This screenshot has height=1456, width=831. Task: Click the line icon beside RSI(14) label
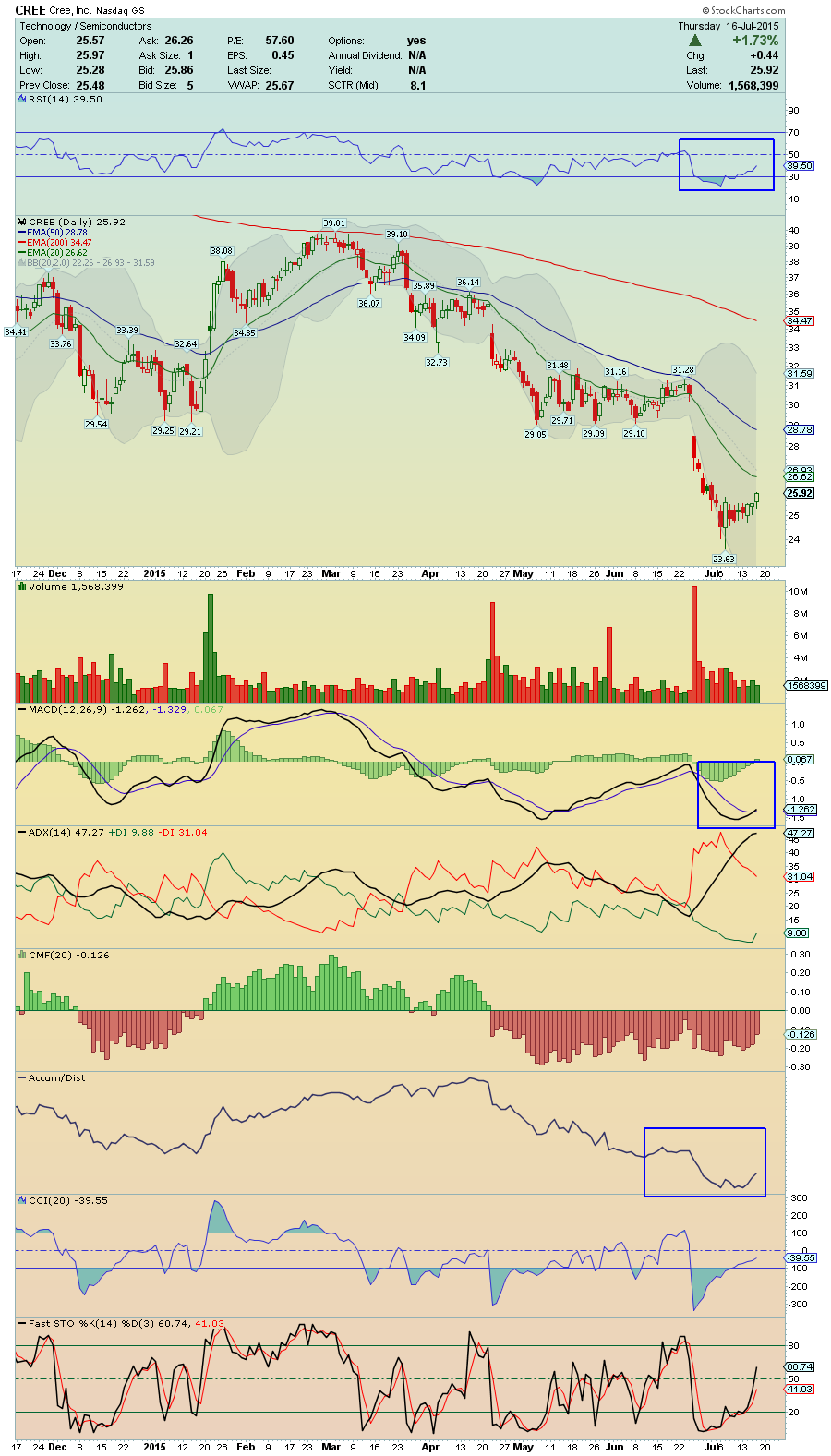(22, 99)
